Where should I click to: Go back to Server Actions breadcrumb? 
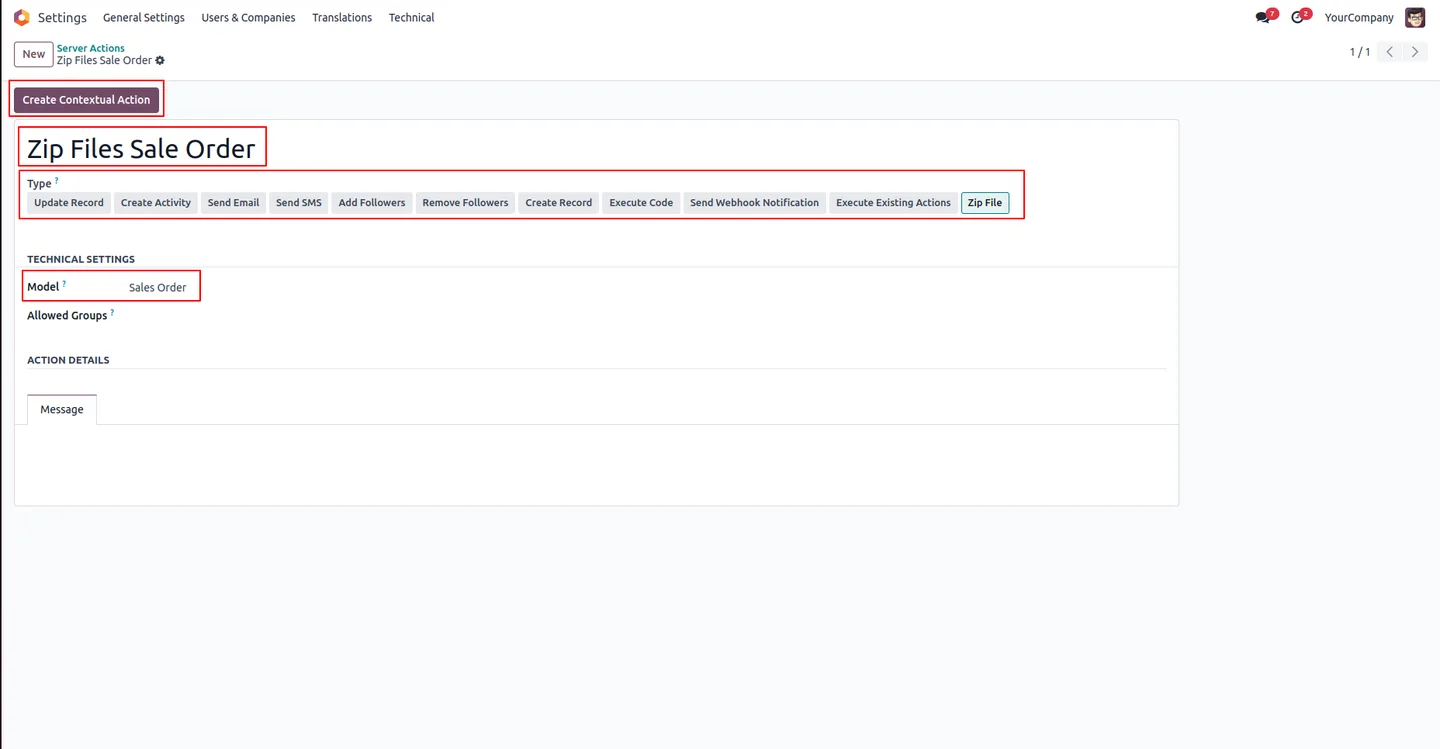(91, 48)
